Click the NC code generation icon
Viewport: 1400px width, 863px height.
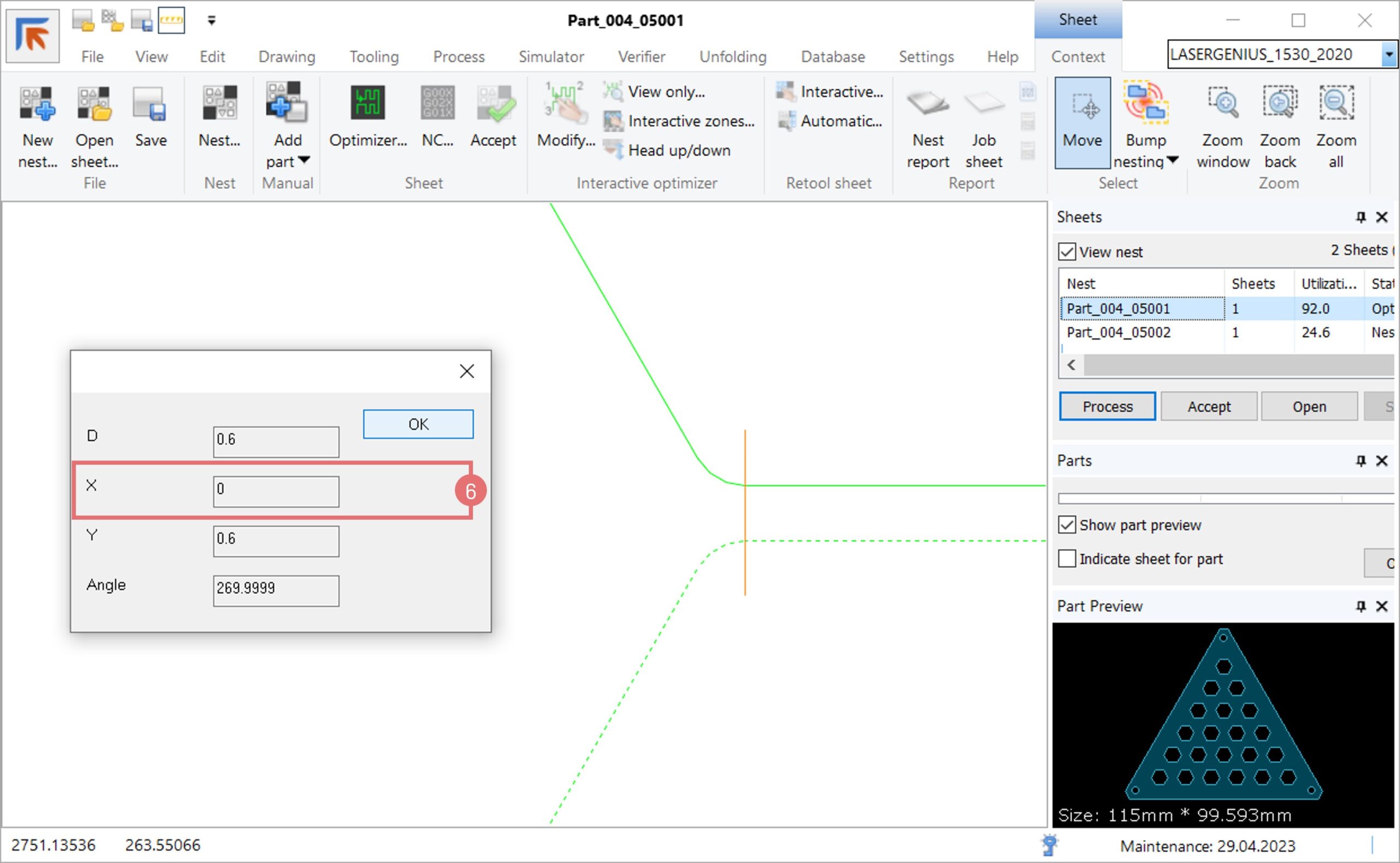[437, 104]
